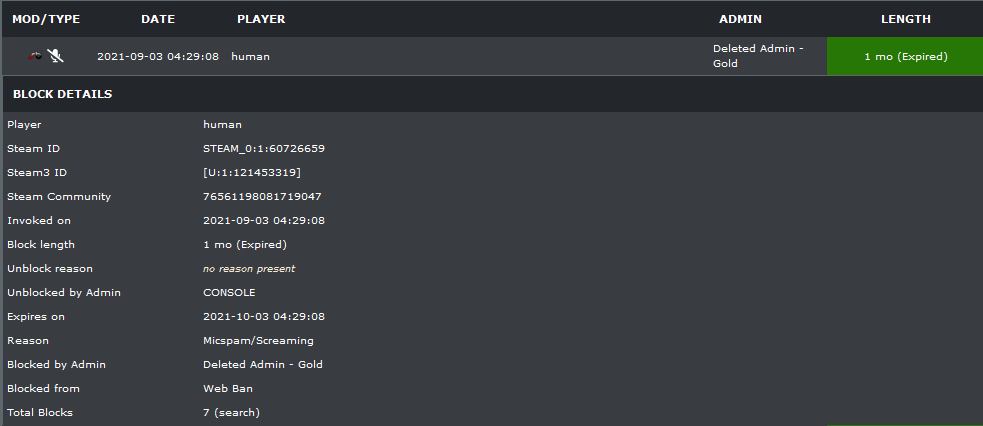The width and height of the screenshot is (983, 426).
Task: Click the BLOCK DETAILS heading
Action: click(62, 94)
